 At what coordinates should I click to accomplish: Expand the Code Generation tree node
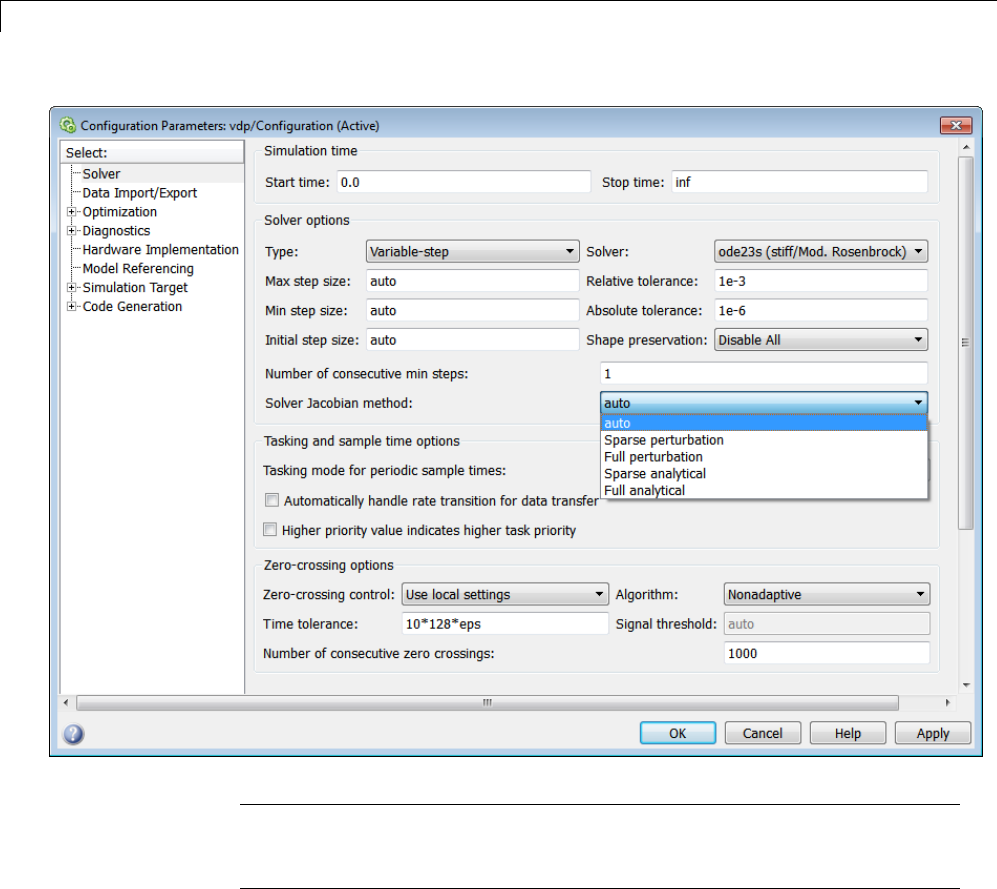pyautogui.click(x=71, y=307)
